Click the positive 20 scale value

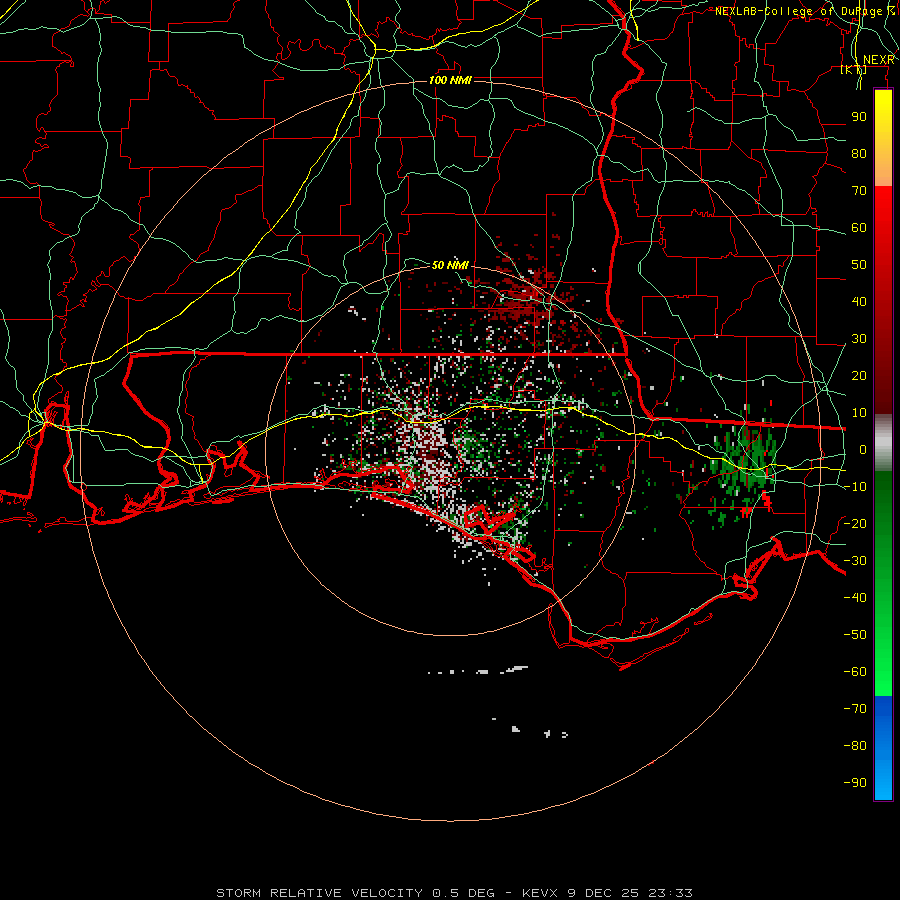[859, 375]
